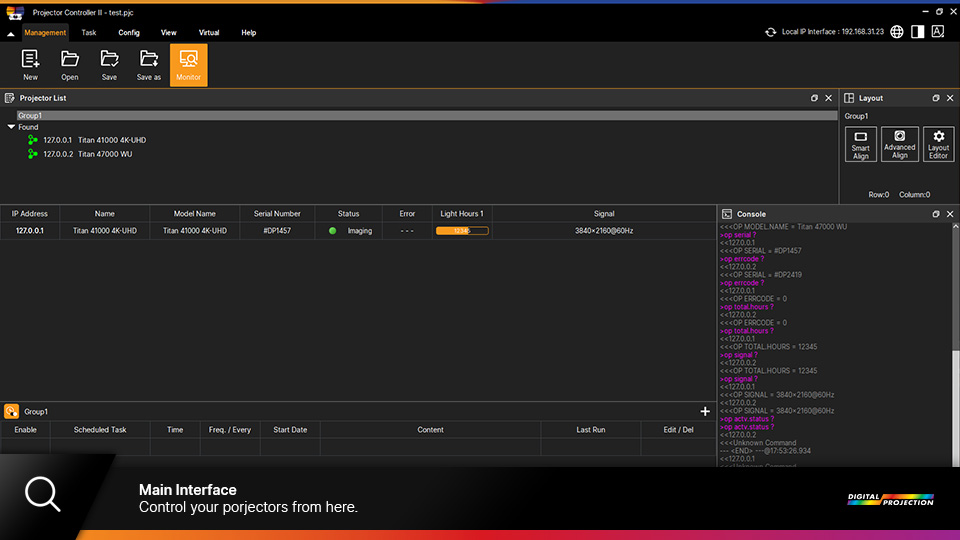
Task: Collapse the Found tree node
Action: click(11, 127)
